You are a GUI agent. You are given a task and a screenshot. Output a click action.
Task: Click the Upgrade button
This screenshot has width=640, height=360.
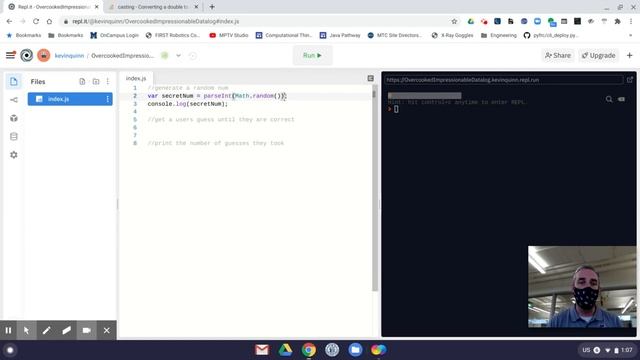pos(598,56)
